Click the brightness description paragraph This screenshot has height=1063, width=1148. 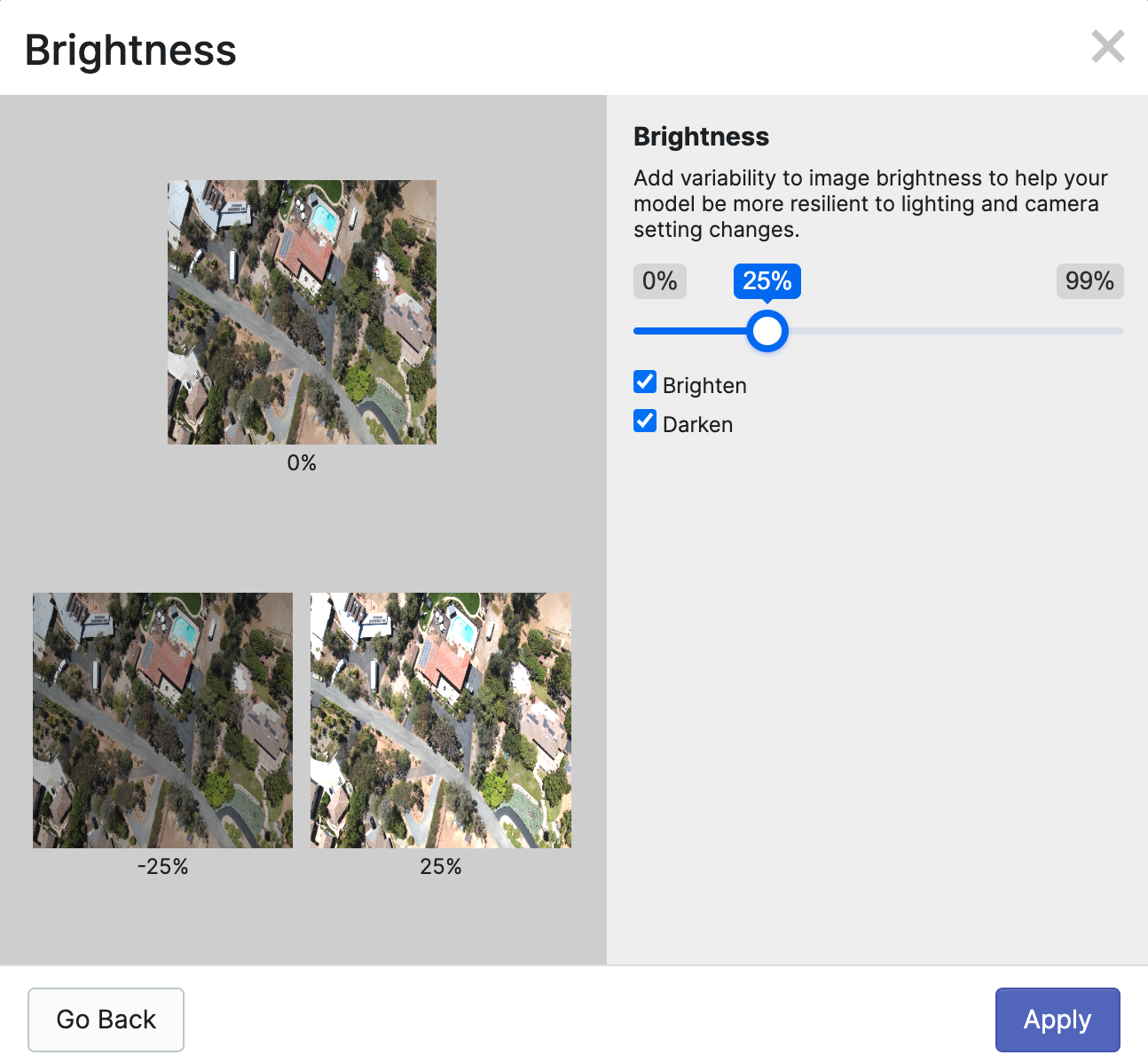click(x=869, y=204)
